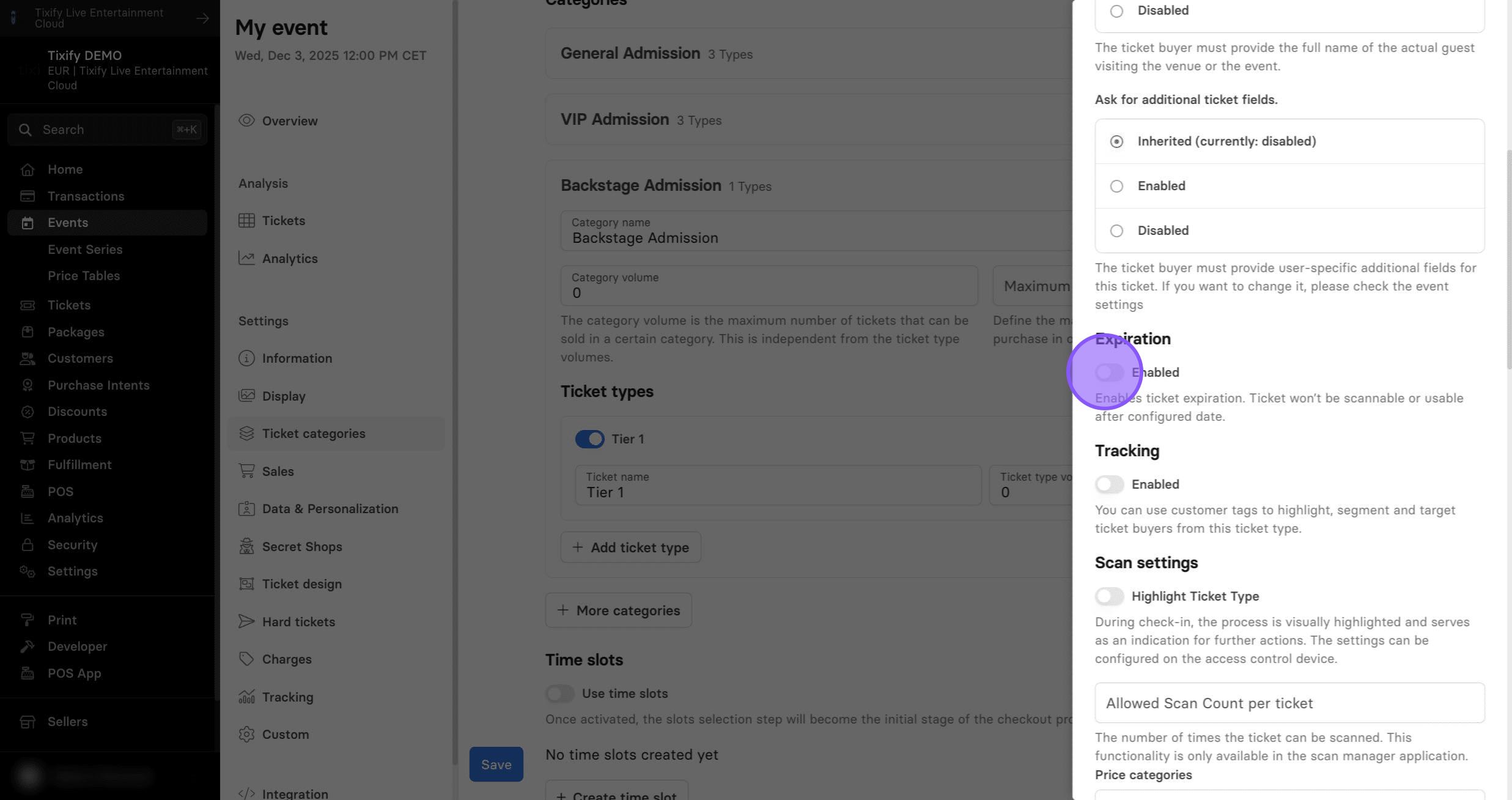Click the Packages icon in sidebar
The width and height of the screenshot is (1512, 800).
coord(27,332)
